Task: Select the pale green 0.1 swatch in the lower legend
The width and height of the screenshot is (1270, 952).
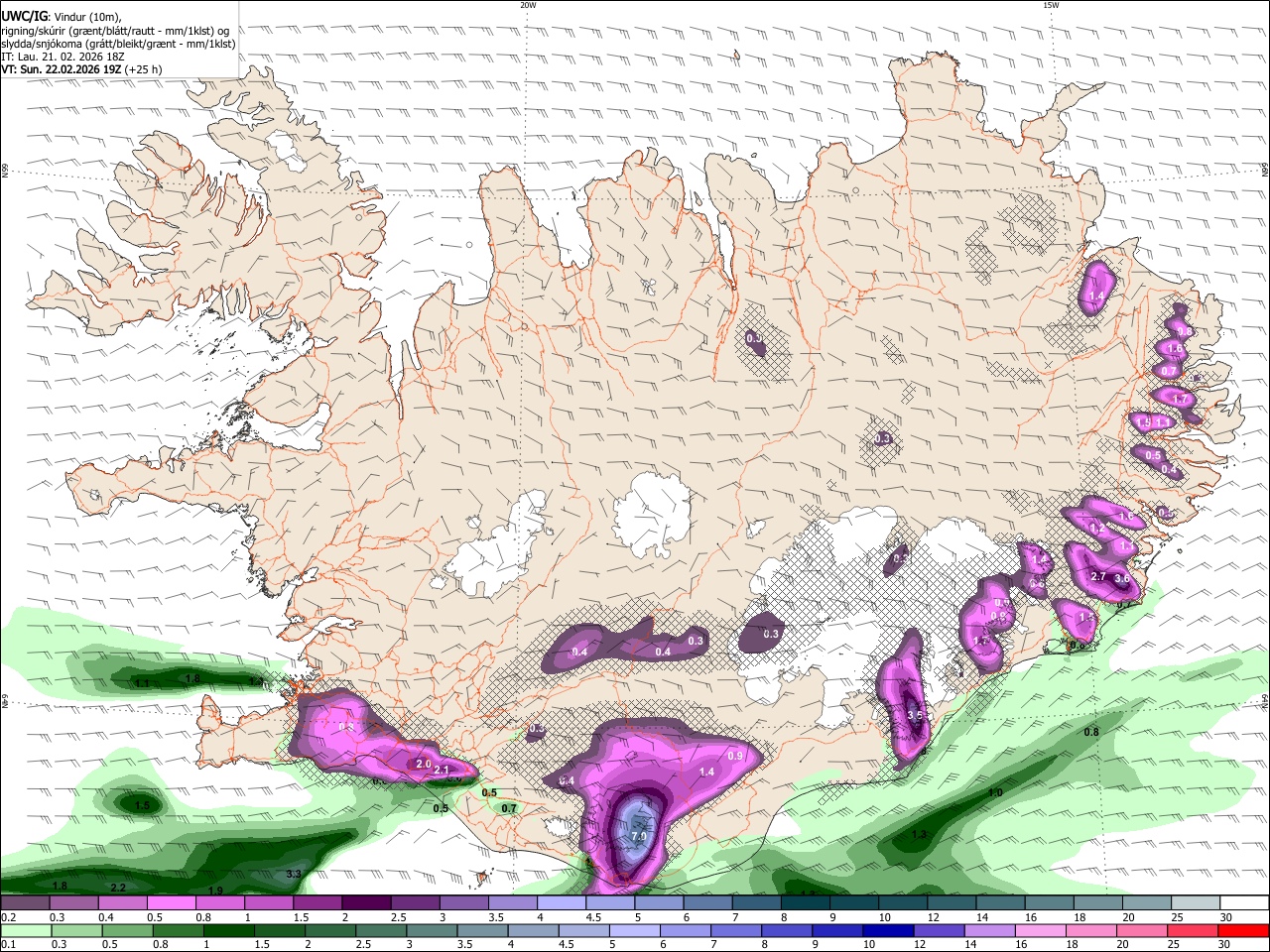Action: [x=25, y=930]
